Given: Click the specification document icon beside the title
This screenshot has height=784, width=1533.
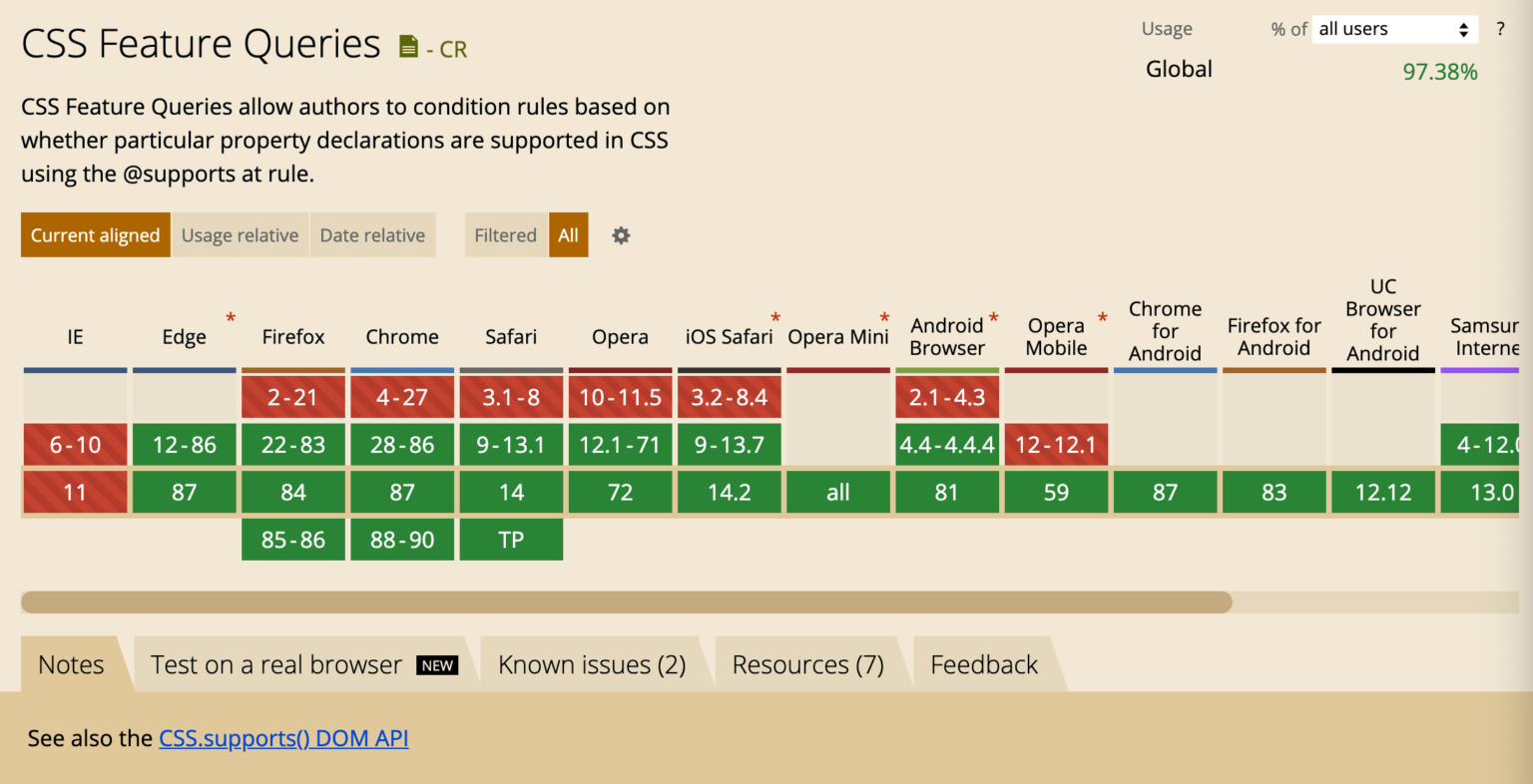Looking at the screenshot, I should (408, 45).
